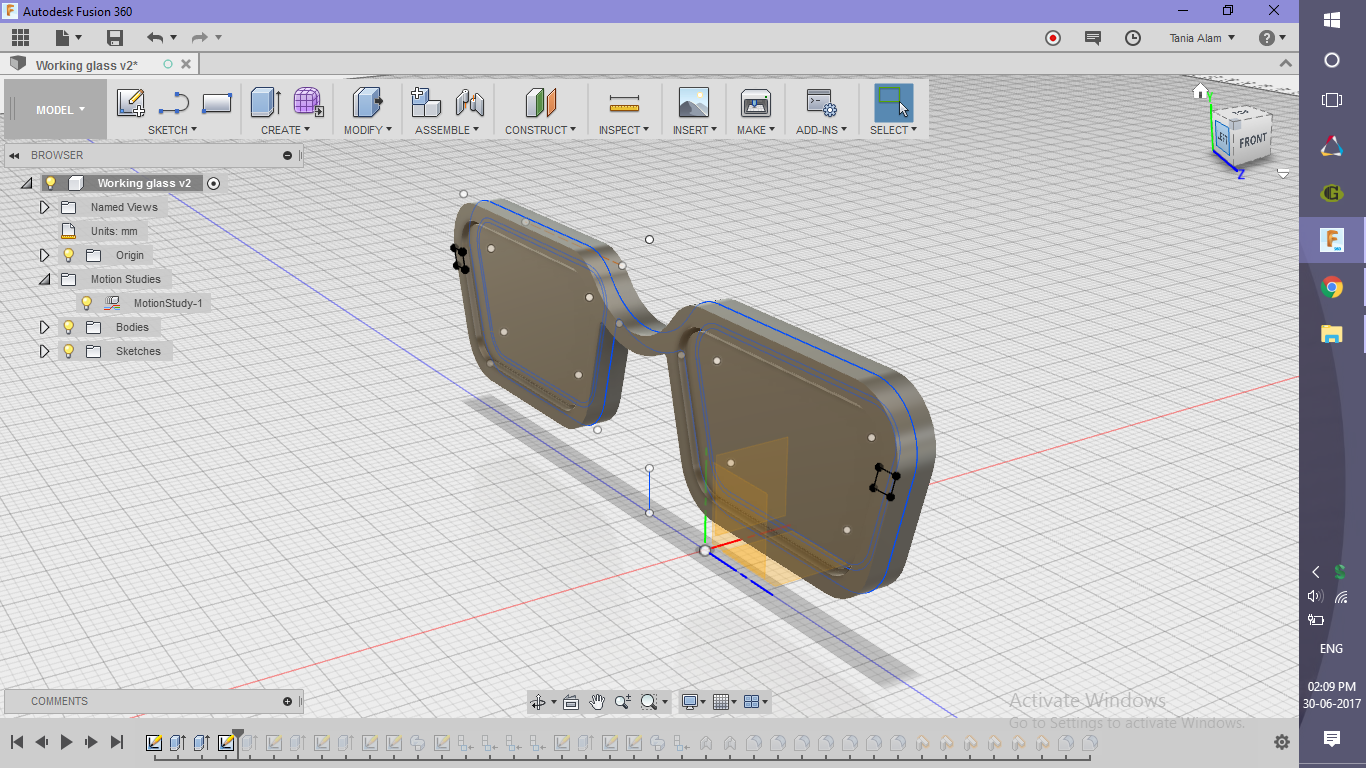Toggle MotionStudy-1 visibility bulb
Screen dimensions: 1366x768
[87, 303]
